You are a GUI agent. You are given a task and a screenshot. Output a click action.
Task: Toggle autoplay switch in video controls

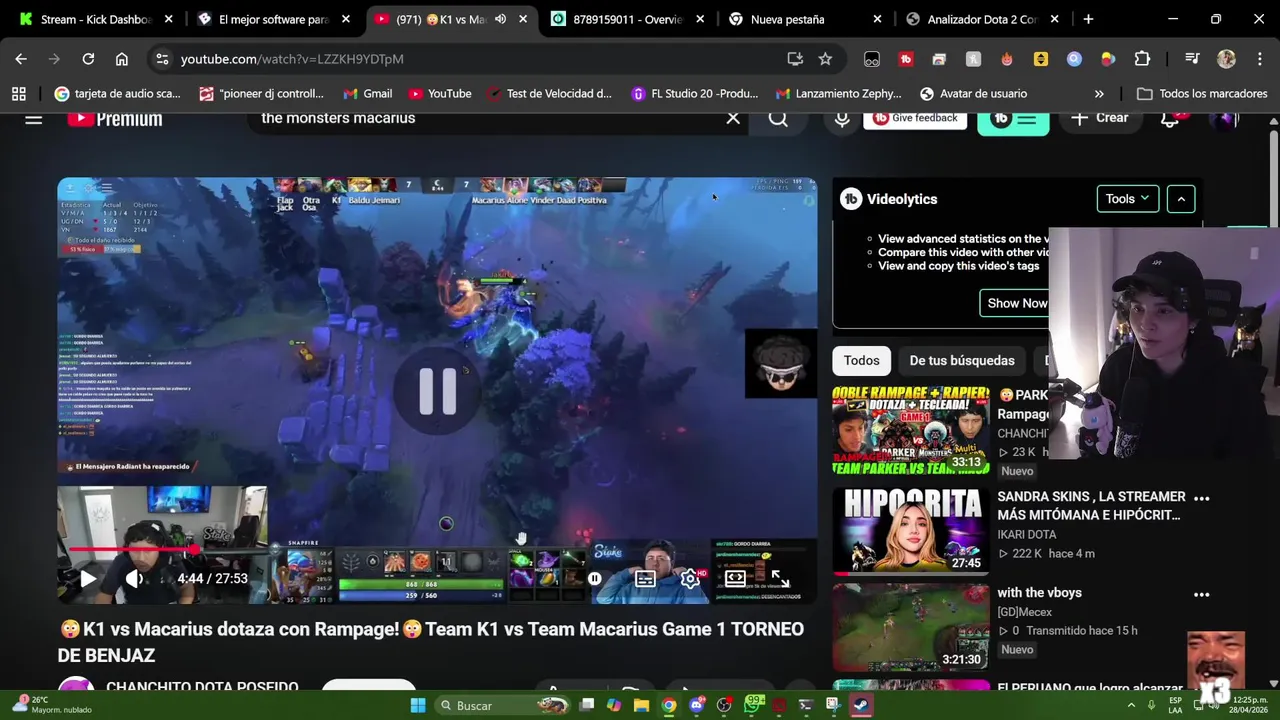point(595,578)
